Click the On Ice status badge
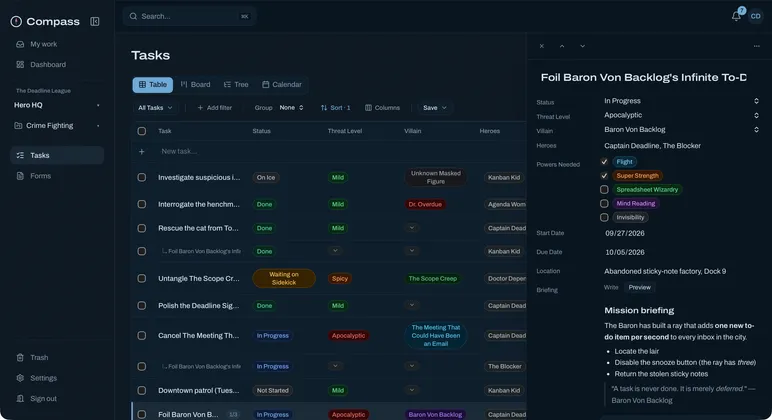 pyautogui.click(x=266, y=177)
